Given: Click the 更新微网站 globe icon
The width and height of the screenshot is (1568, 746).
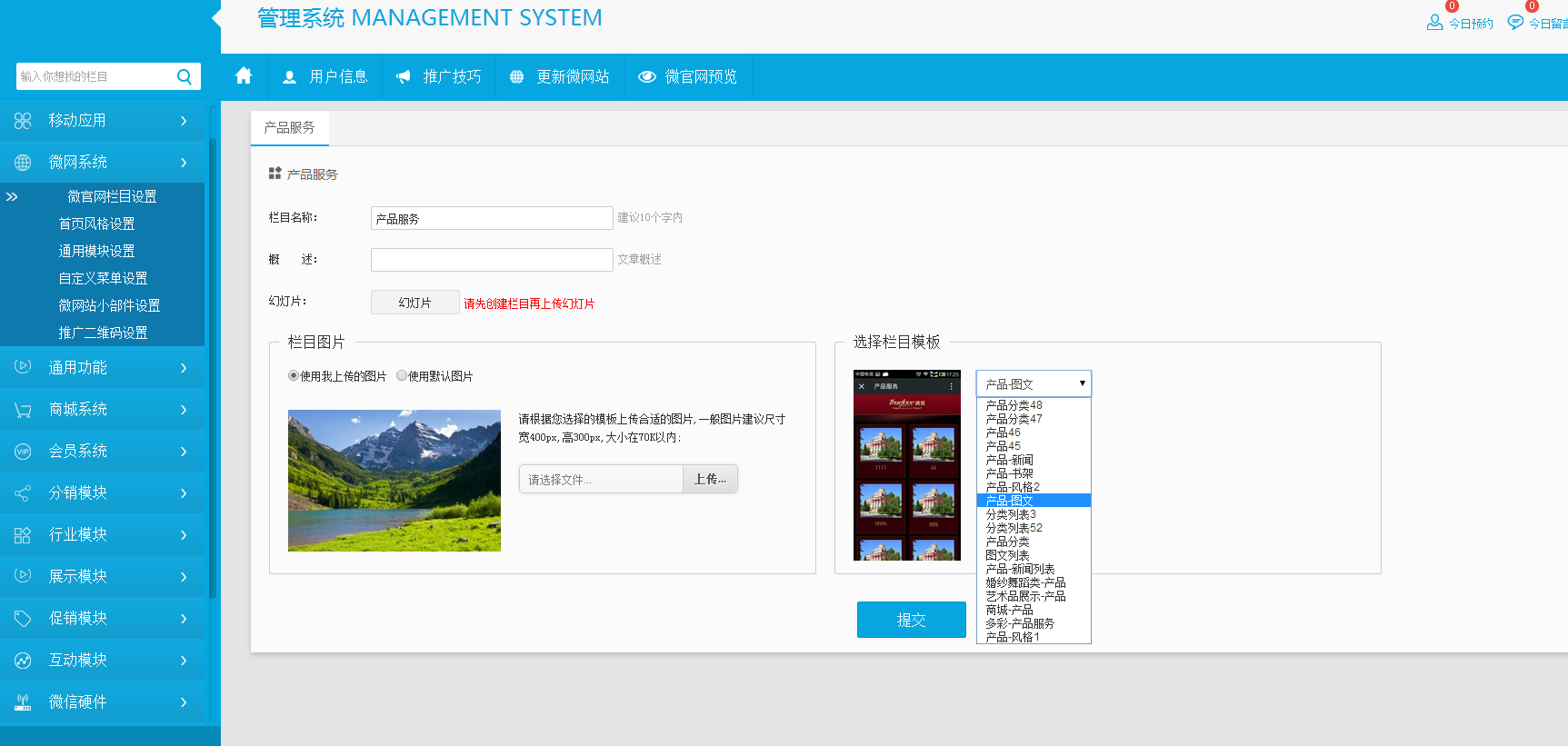Looking at the screenshot, I should point(516,77).
